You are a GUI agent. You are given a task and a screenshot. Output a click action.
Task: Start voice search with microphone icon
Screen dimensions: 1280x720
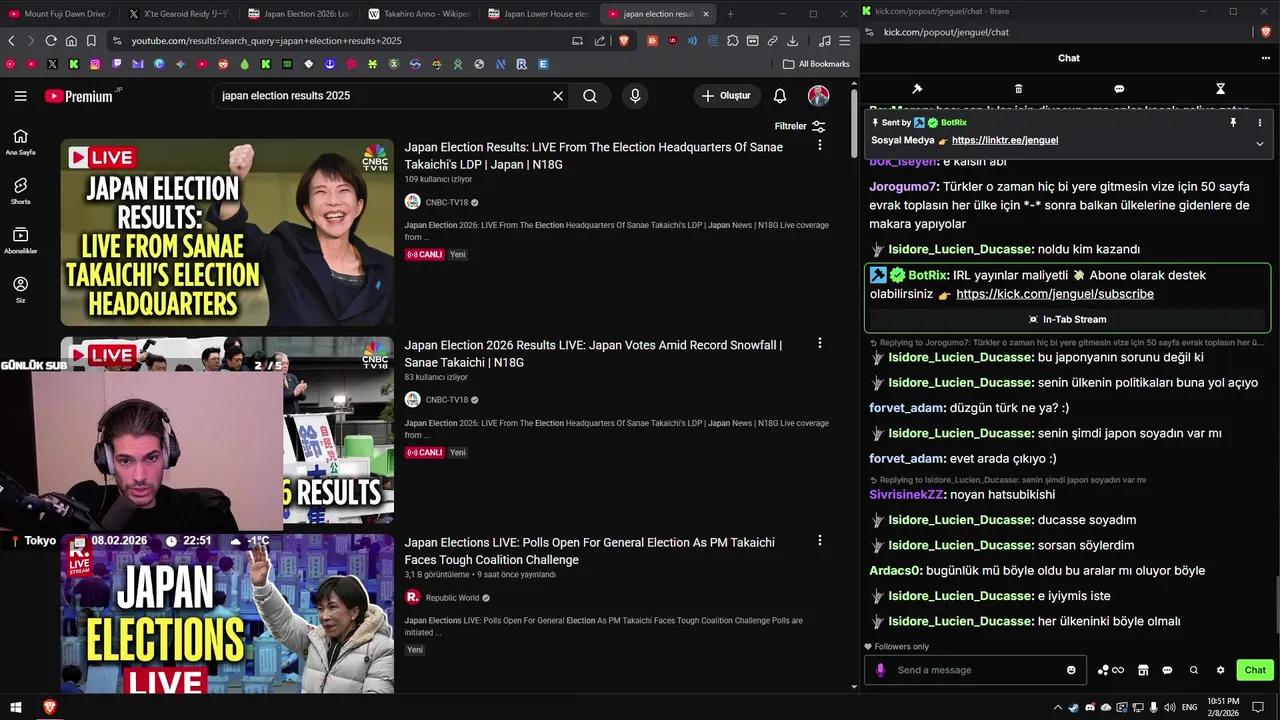pos(634,96)
